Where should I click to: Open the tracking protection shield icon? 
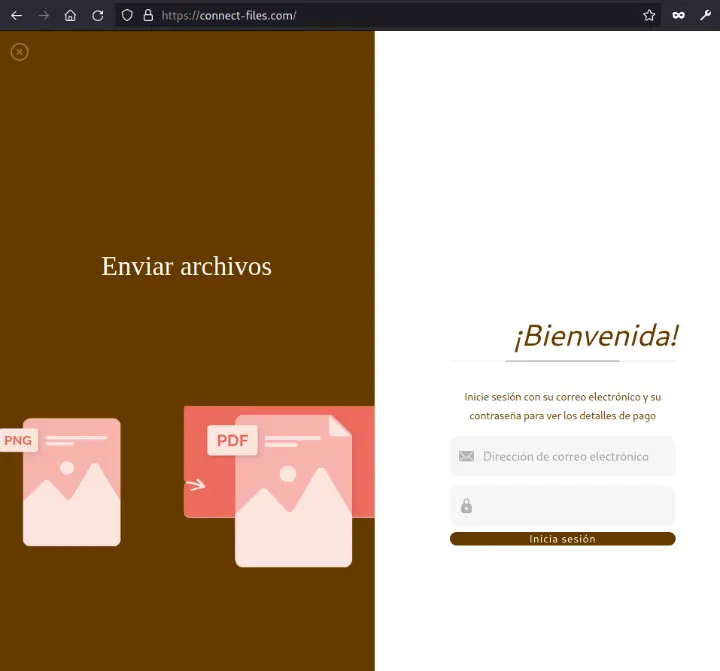tap(128, 15)
